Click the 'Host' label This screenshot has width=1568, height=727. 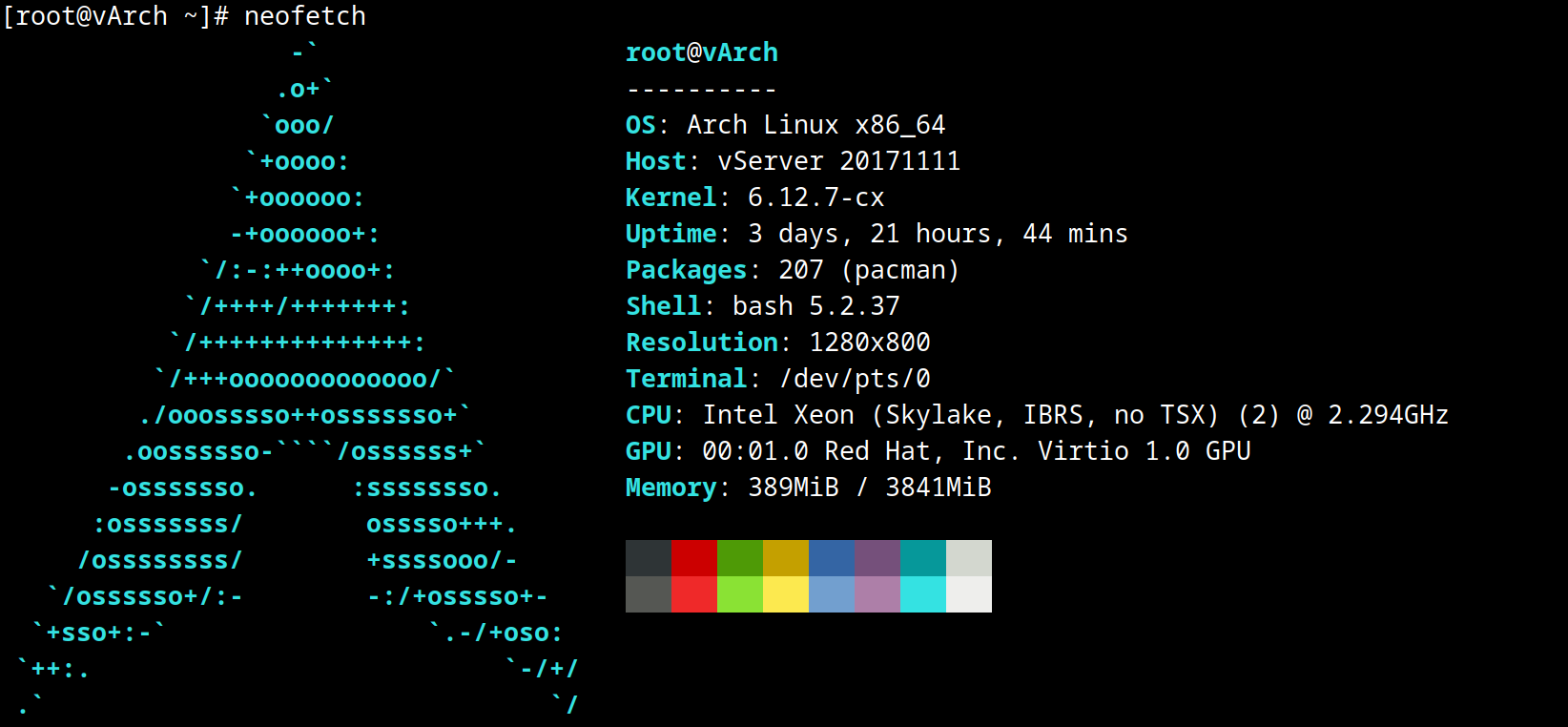click(x=656, y=161)
